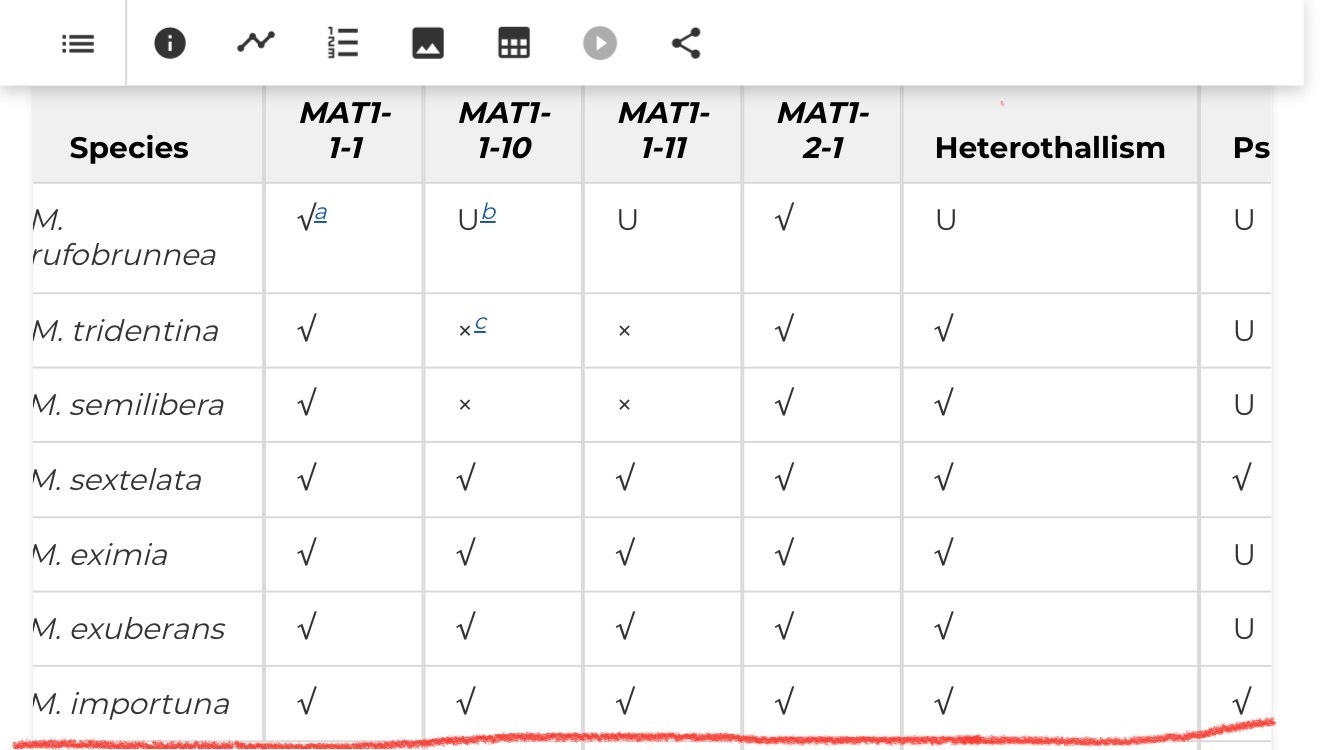Click the Species column header
1334x750 pixels.
point(129,148)
